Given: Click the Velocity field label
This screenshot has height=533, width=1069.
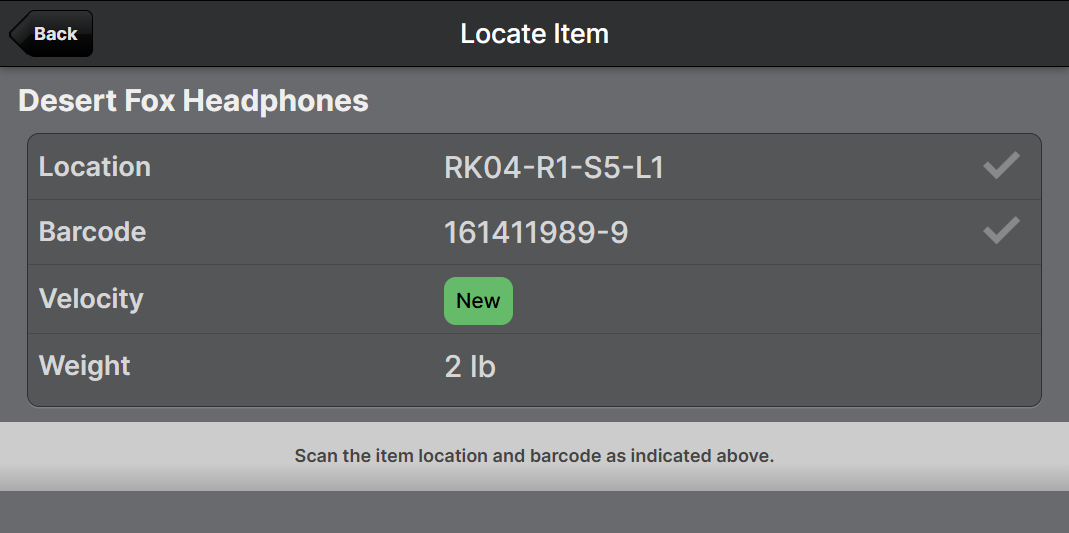Looking at the screenshot, I should tap(91, 299).
